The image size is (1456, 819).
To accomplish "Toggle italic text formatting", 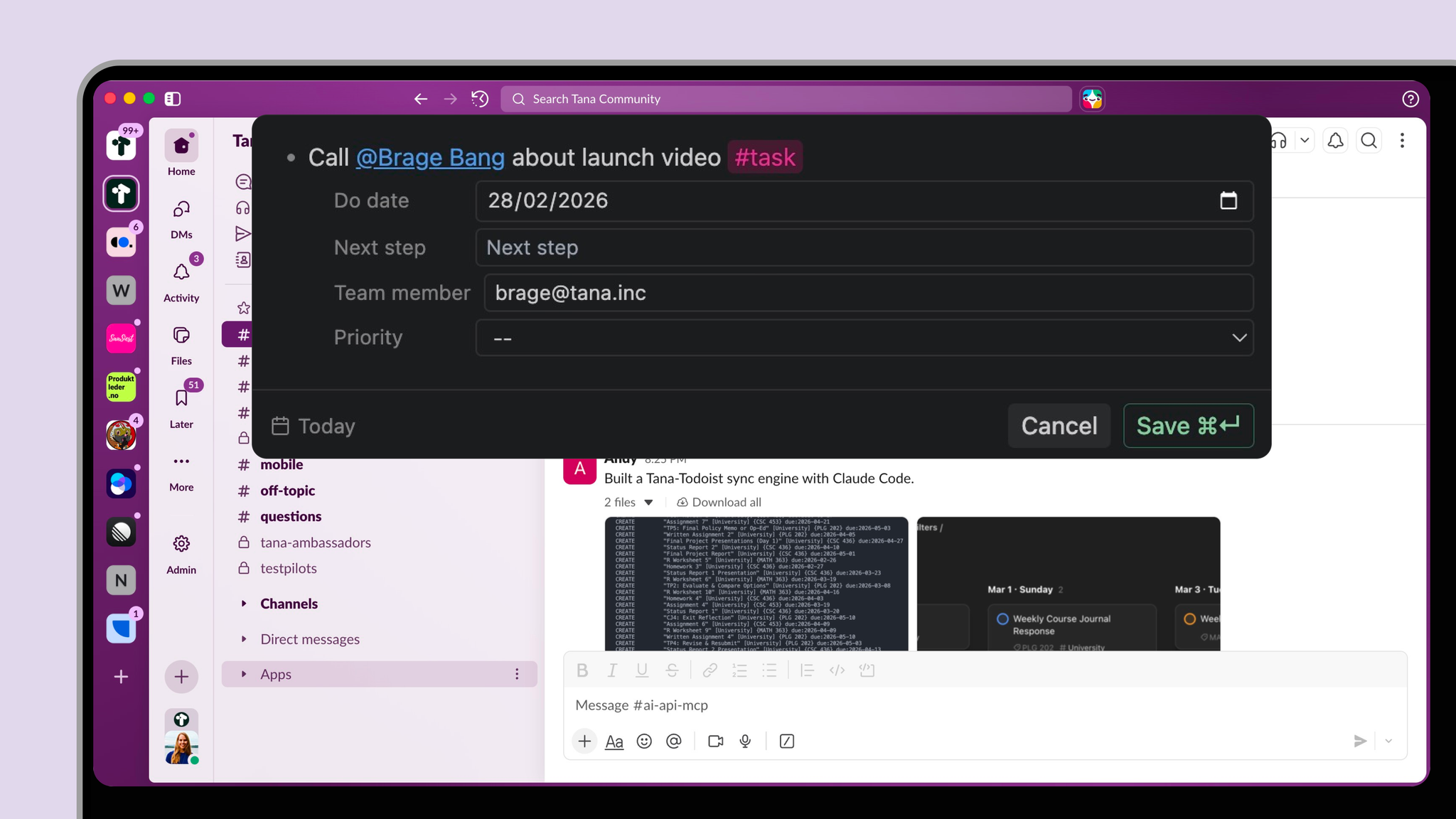I will click(612, 670).
